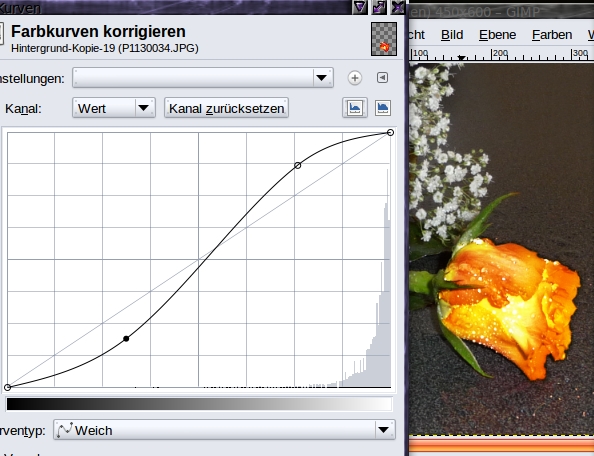Click the Kanal zurücksetzen button
The height and width of the screenshot is (456, 594).
point(227,108)
